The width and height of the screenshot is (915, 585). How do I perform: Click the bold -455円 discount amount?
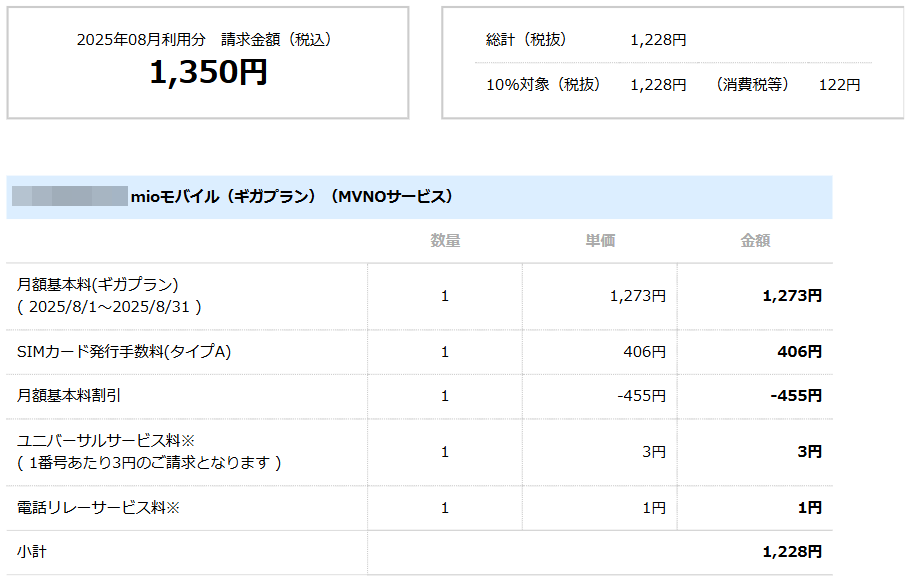[x=795, y=396]
